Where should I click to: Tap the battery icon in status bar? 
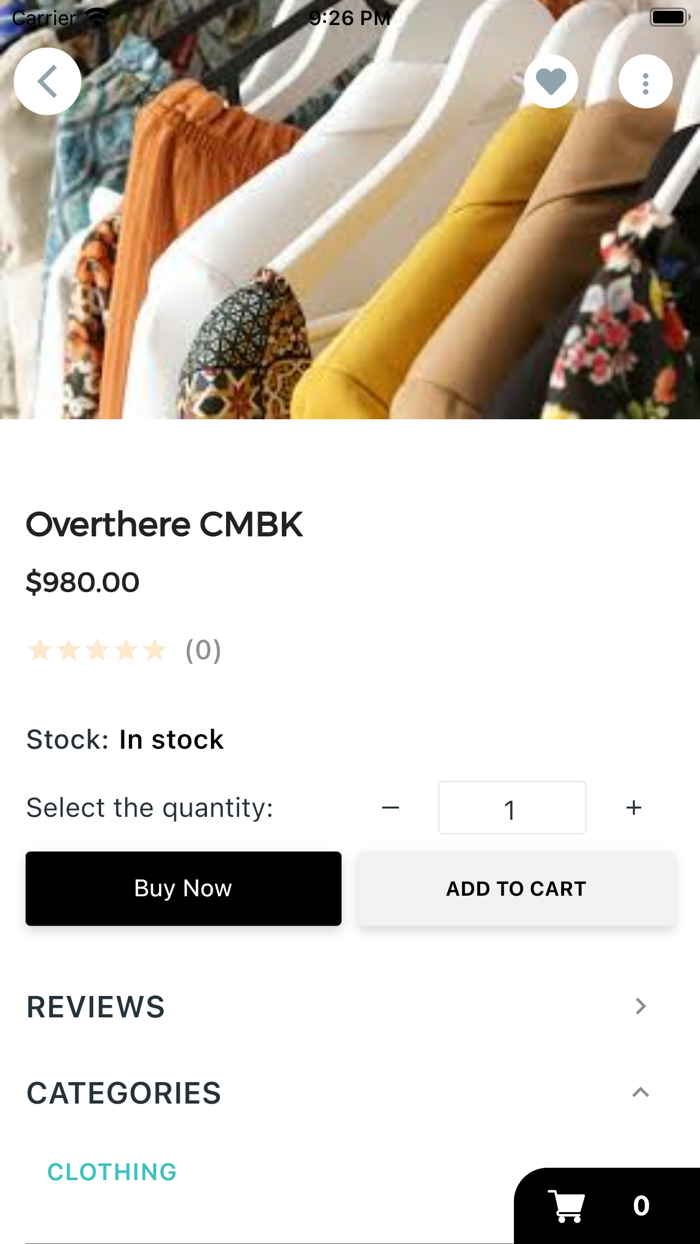(x=667, y=17)
